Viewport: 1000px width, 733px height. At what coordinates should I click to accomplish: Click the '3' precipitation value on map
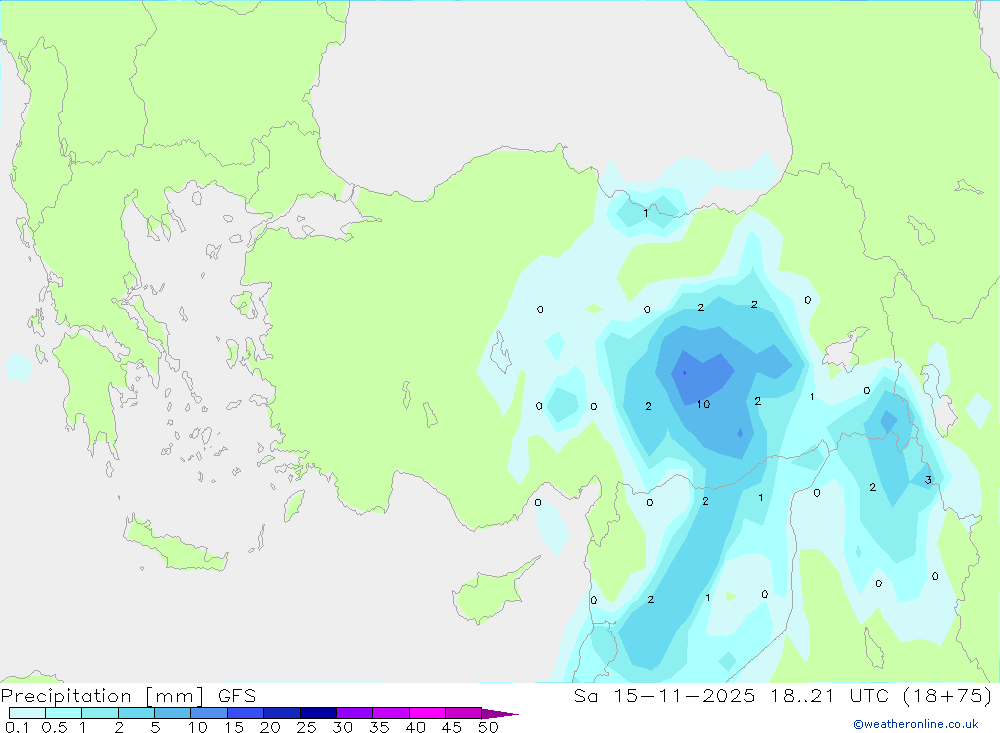[x=928, y=480]
